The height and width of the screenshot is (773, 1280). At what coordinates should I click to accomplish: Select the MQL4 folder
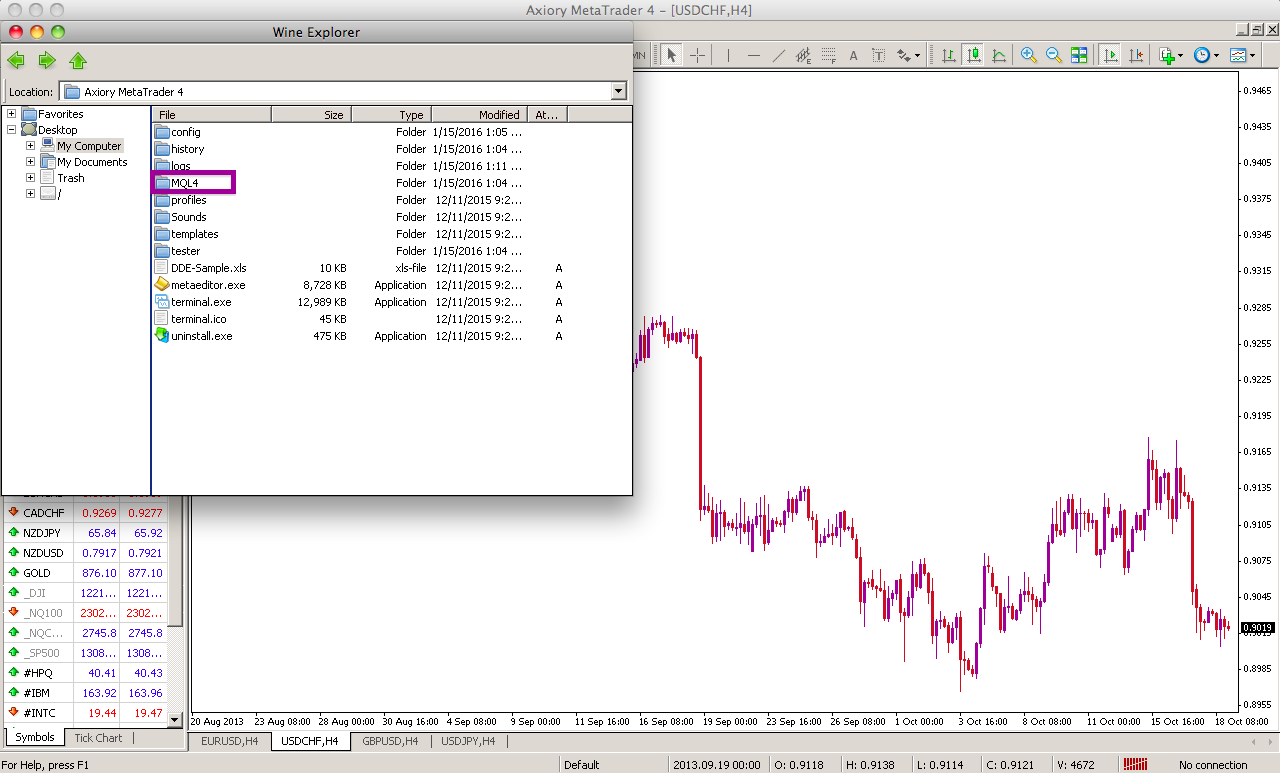click(186, 183)
